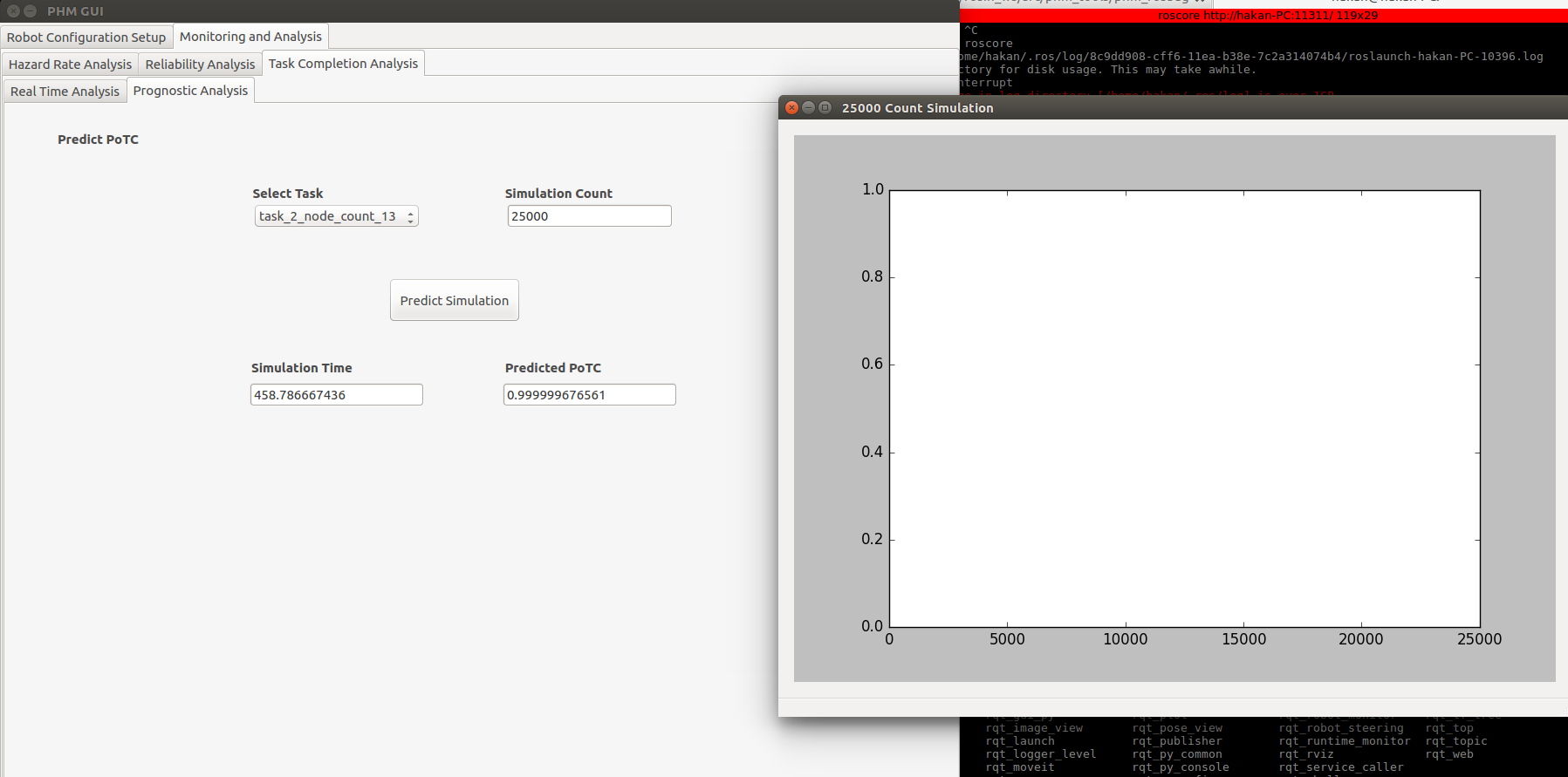Maximize the 25000 Count Simulation window
This screenshot has width=1568, height=777.
(x=825, y=108)
